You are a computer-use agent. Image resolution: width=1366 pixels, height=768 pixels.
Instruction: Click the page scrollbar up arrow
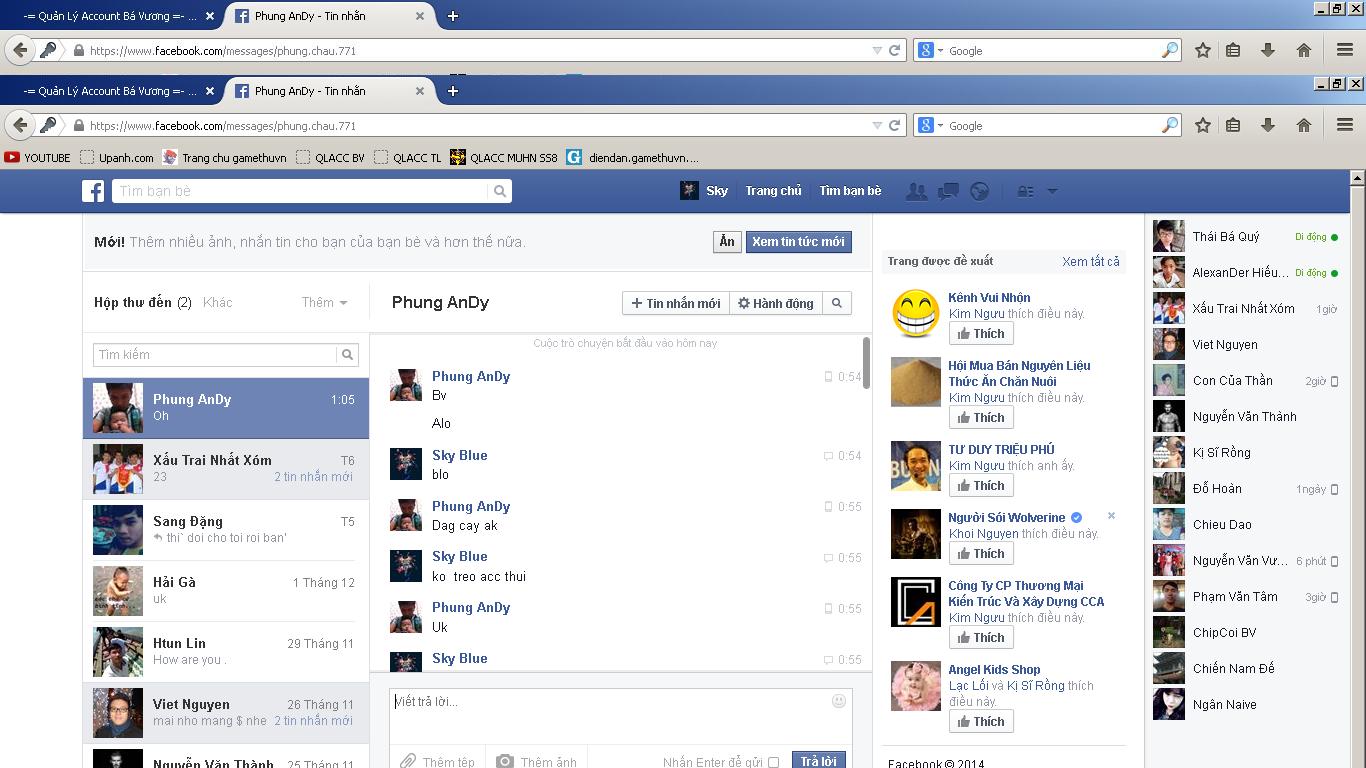1357,178
